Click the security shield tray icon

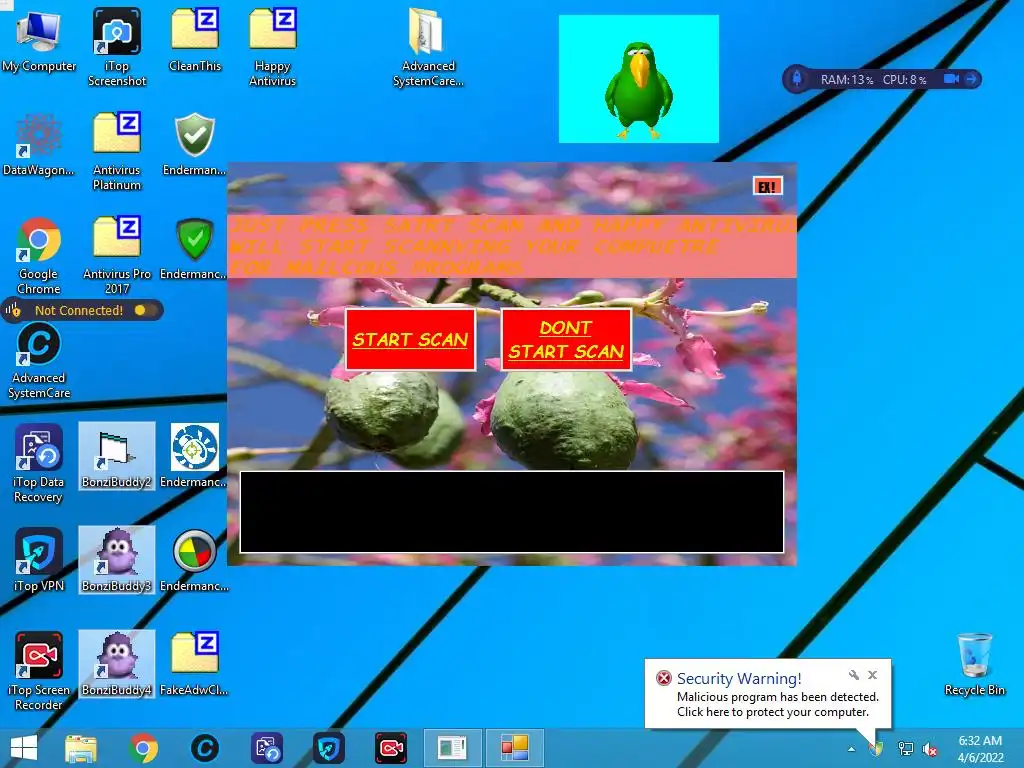pyautogui.click(x=876, y=749)
